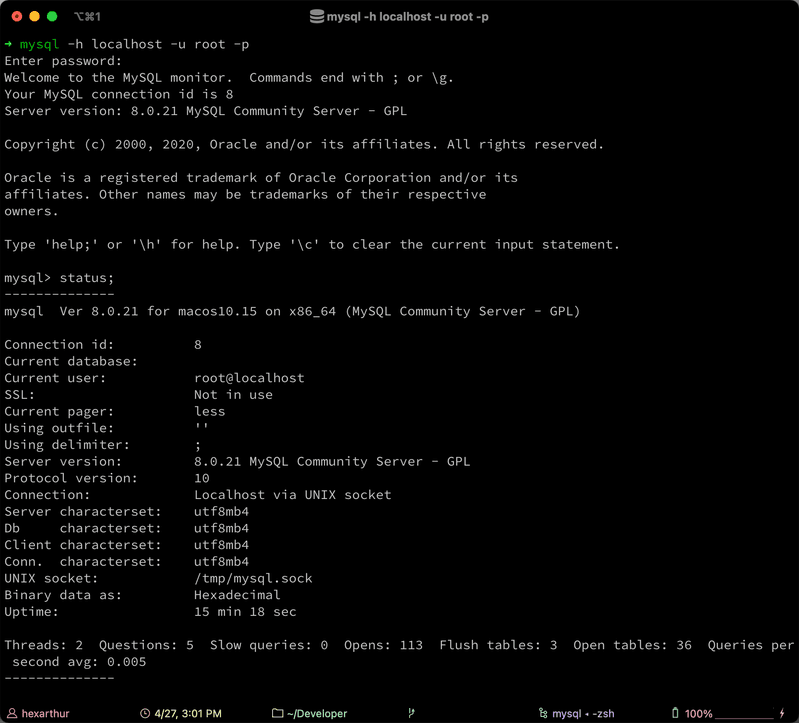Click the 'Connection id:' label
Viewport: 799px width, 723px height.
(59, 345)
